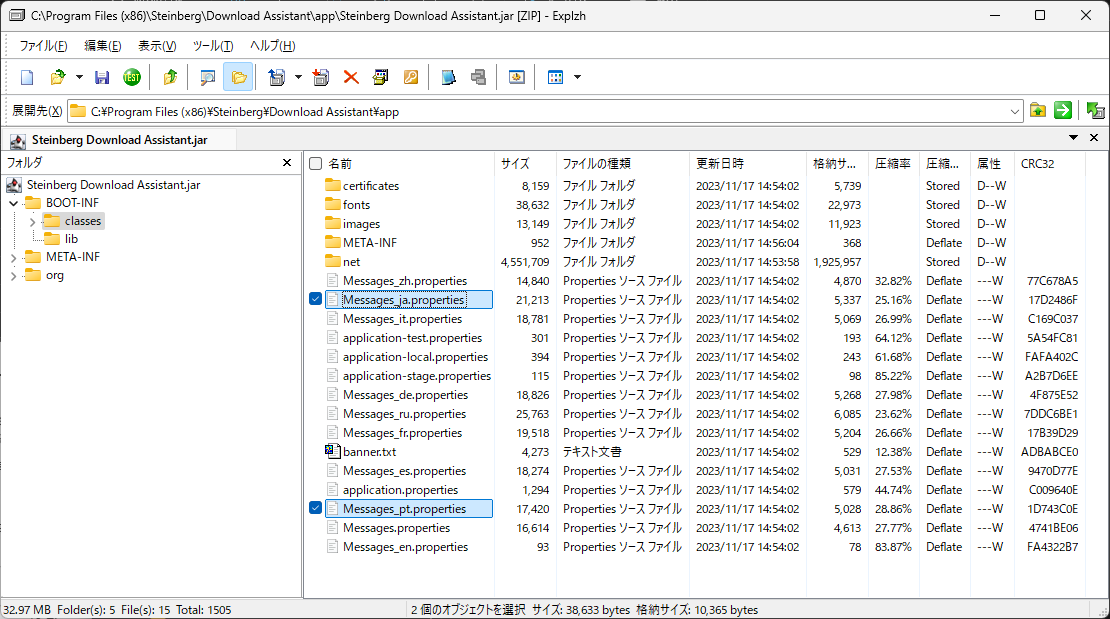1110x619 pixels.
Task: Click the self-extracting archive conversion icon
Action: tap(381, 77)
